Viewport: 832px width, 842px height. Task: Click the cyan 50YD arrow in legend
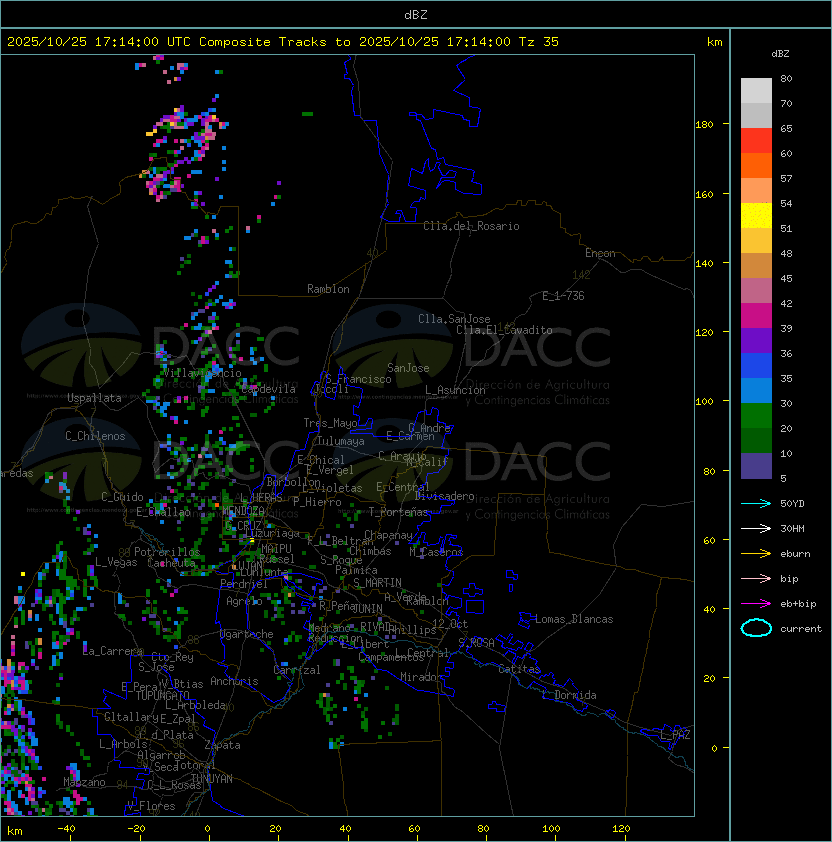[x=756, y=503]
